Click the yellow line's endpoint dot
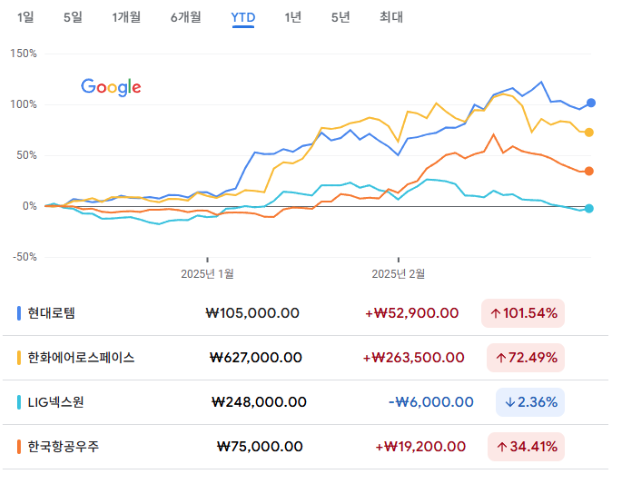The width and height of the screenshot is (626, 480). click(x=589, y=133)
